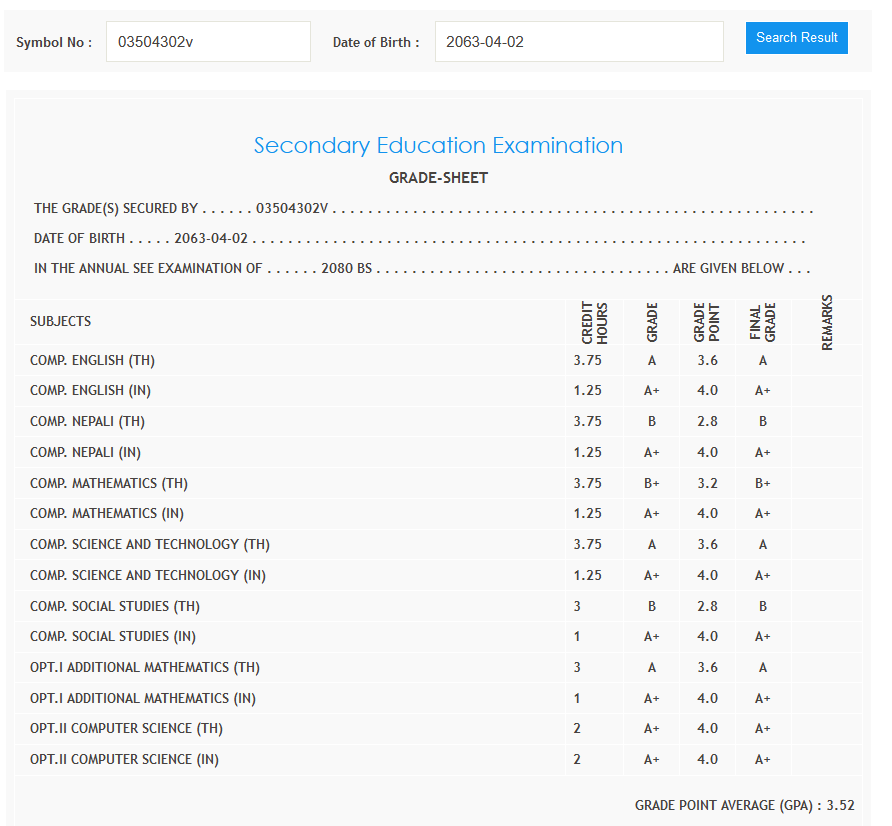Focus the Date of Birth input field
This screenshot has width=892, height=826.
(578, 42)
